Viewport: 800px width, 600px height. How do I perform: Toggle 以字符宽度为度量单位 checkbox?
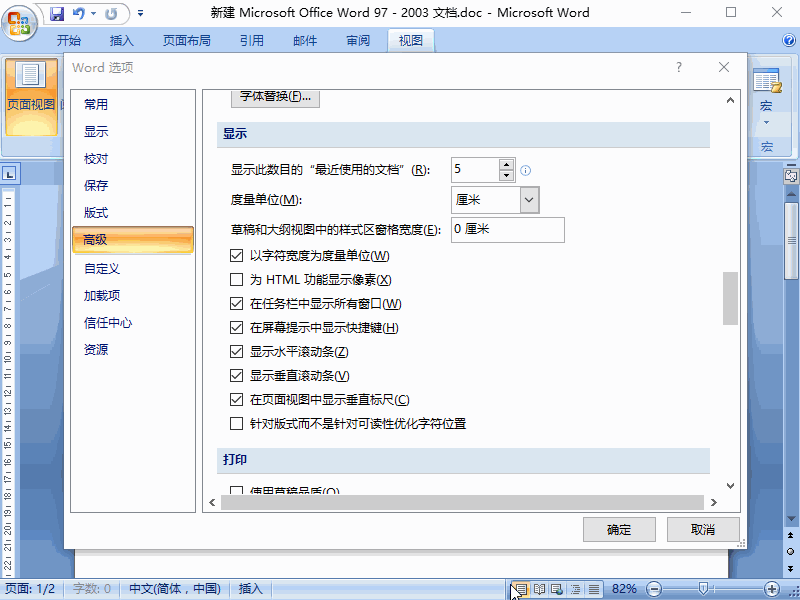(236, 256)
